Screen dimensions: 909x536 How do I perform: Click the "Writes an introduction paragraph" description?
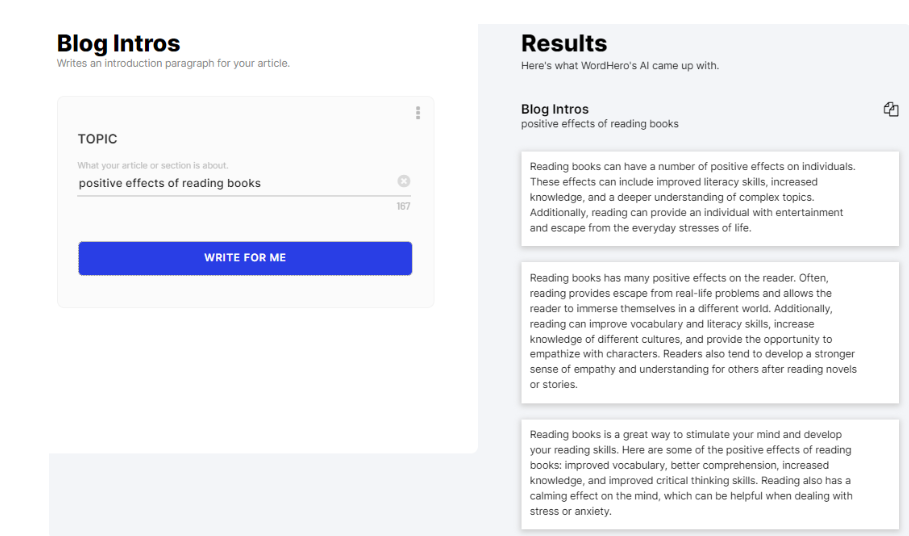click(x=173, y=64)
